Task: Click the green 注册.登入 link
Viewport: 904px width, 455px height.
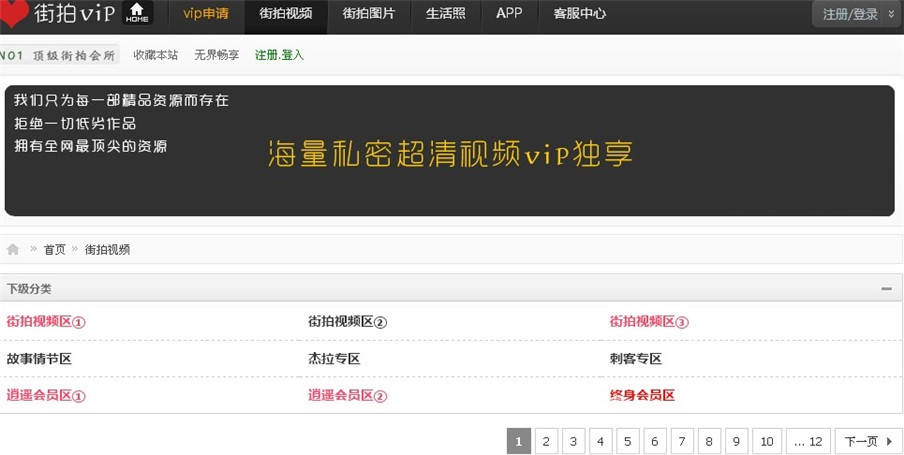Action: tap(279, 55)
